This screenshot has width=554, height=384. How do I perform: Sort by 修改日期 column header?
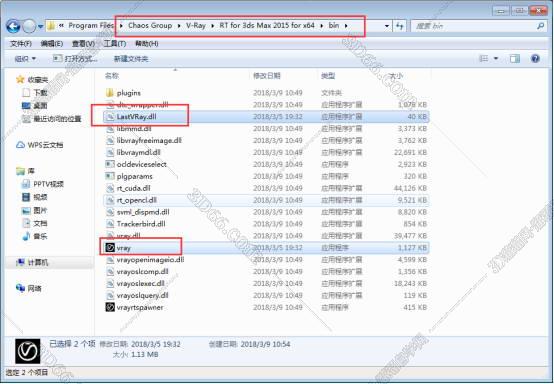(267, 76)
